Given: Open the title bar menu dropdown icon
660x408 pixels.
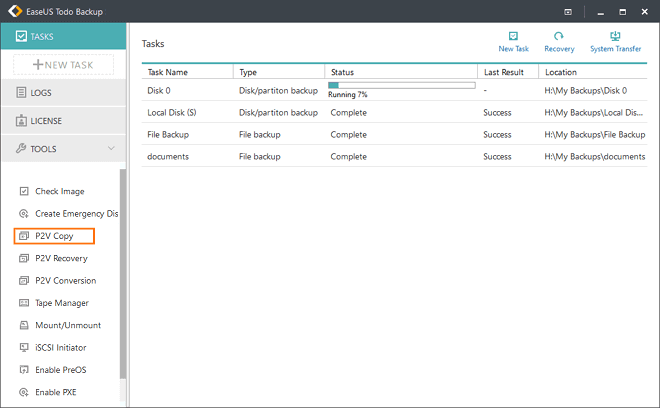Looking at the screenshot, I should pos(568,12).
